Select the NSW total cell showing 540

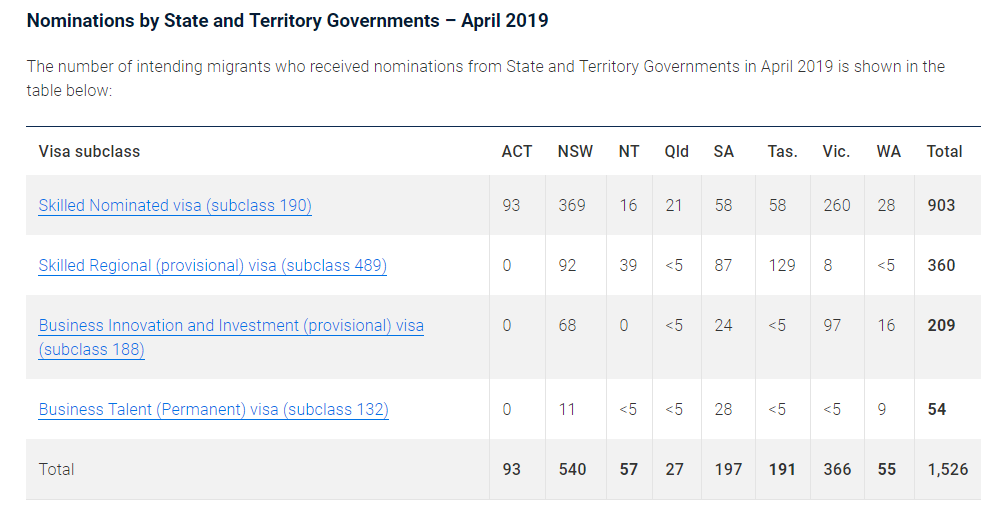point(572,469)
